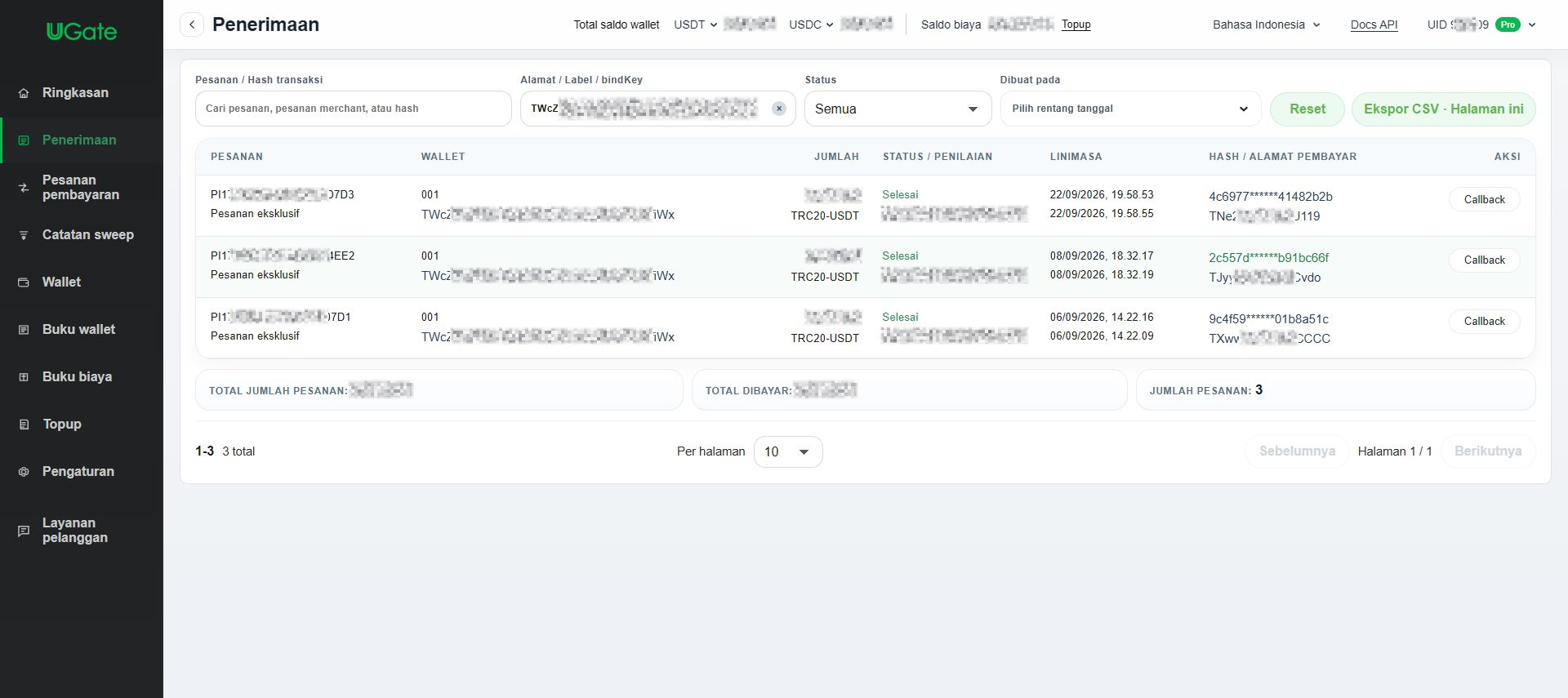Image resolution: width=1568 pixels, height=698 pixels.
Task: Click the Reset filters button
Action: pyautogui.click(x=1307, y=109)
